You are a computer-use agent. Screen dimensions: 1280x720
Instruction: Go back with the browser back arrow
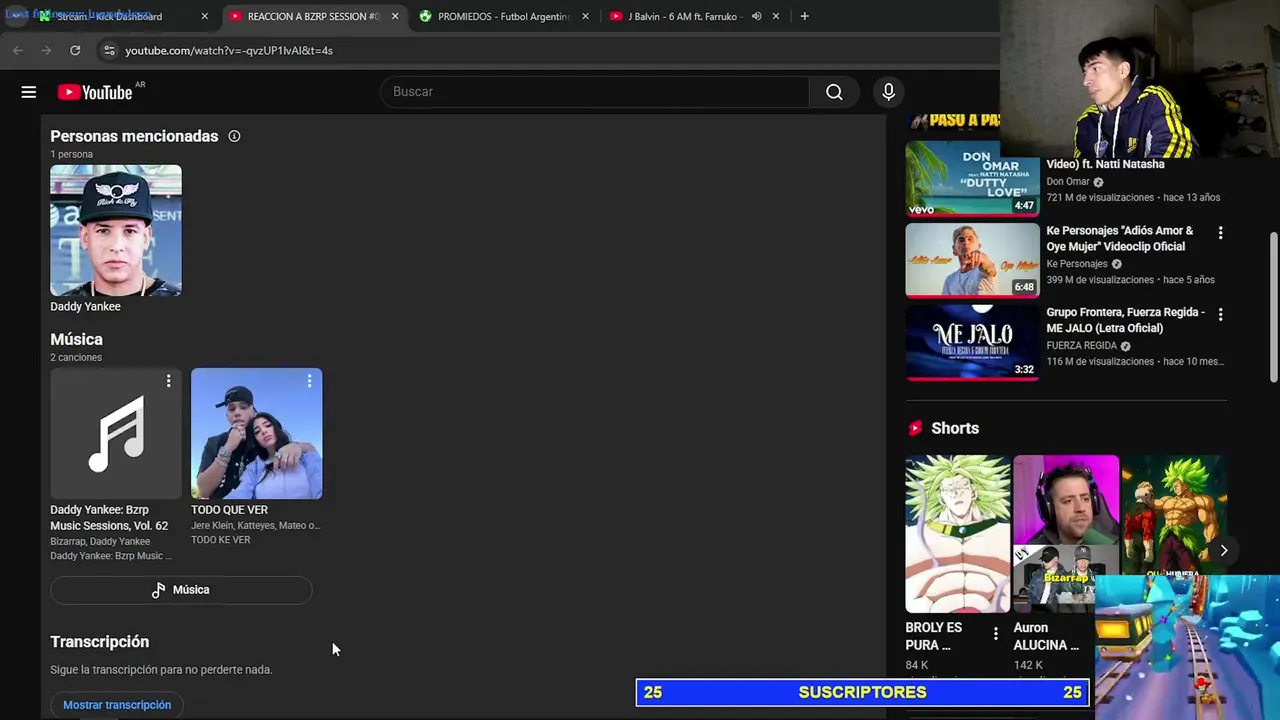pyautogui.click(x=18, y=50)
